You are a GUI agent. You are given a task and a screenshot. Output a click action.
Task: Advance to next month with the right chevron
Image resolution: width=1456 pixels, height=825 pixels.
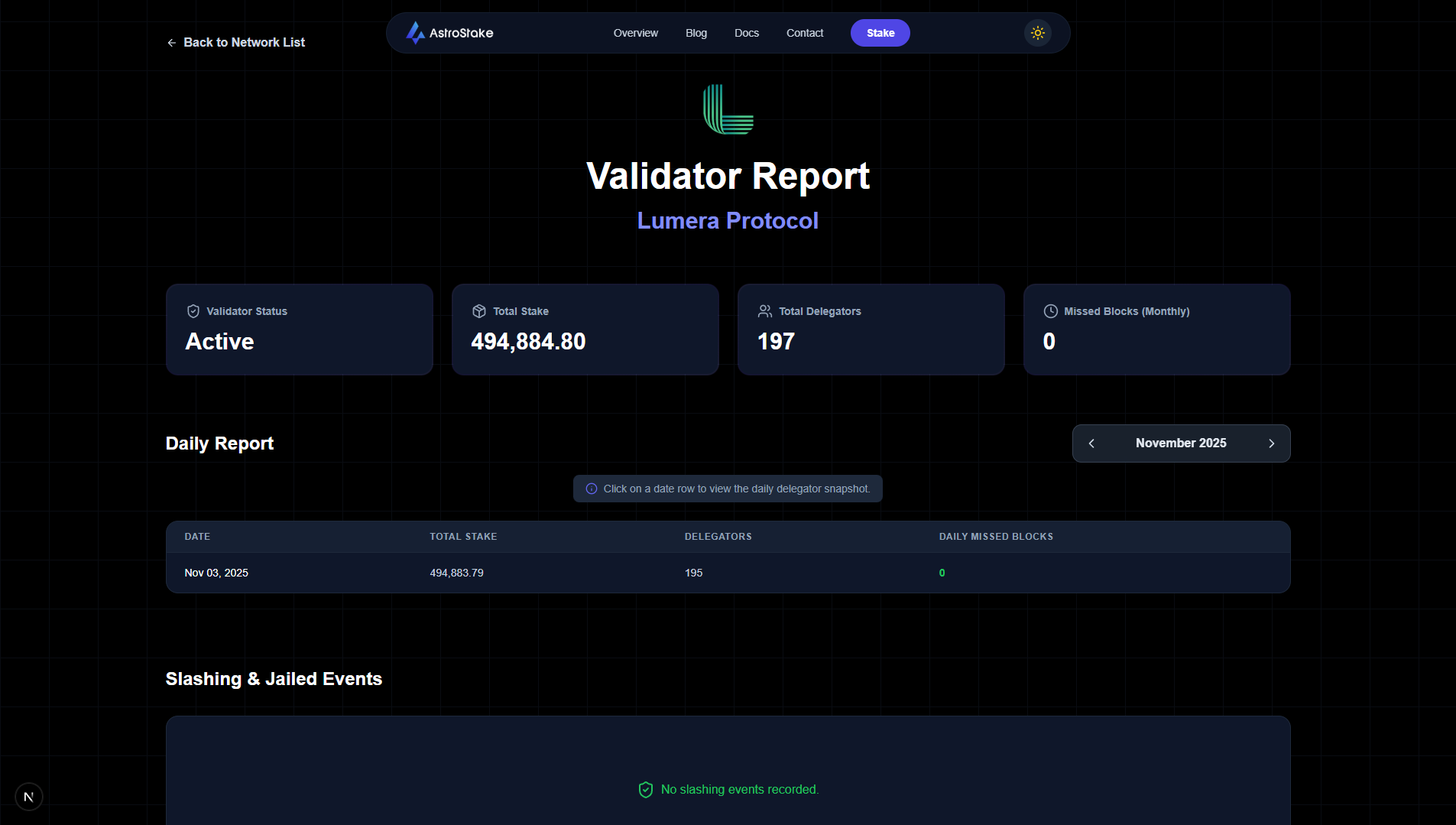click(x=1272, y=443)
